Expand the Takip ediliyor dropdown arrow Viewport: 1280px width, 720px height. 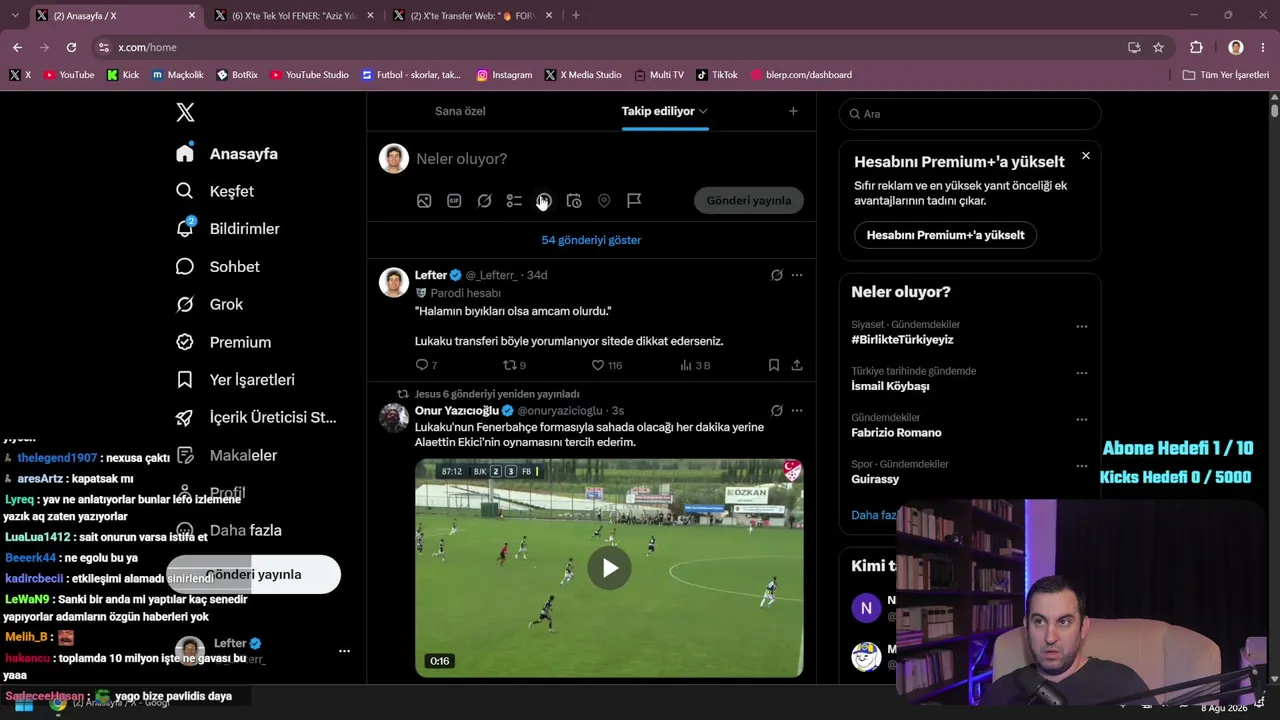pos(703,111)
